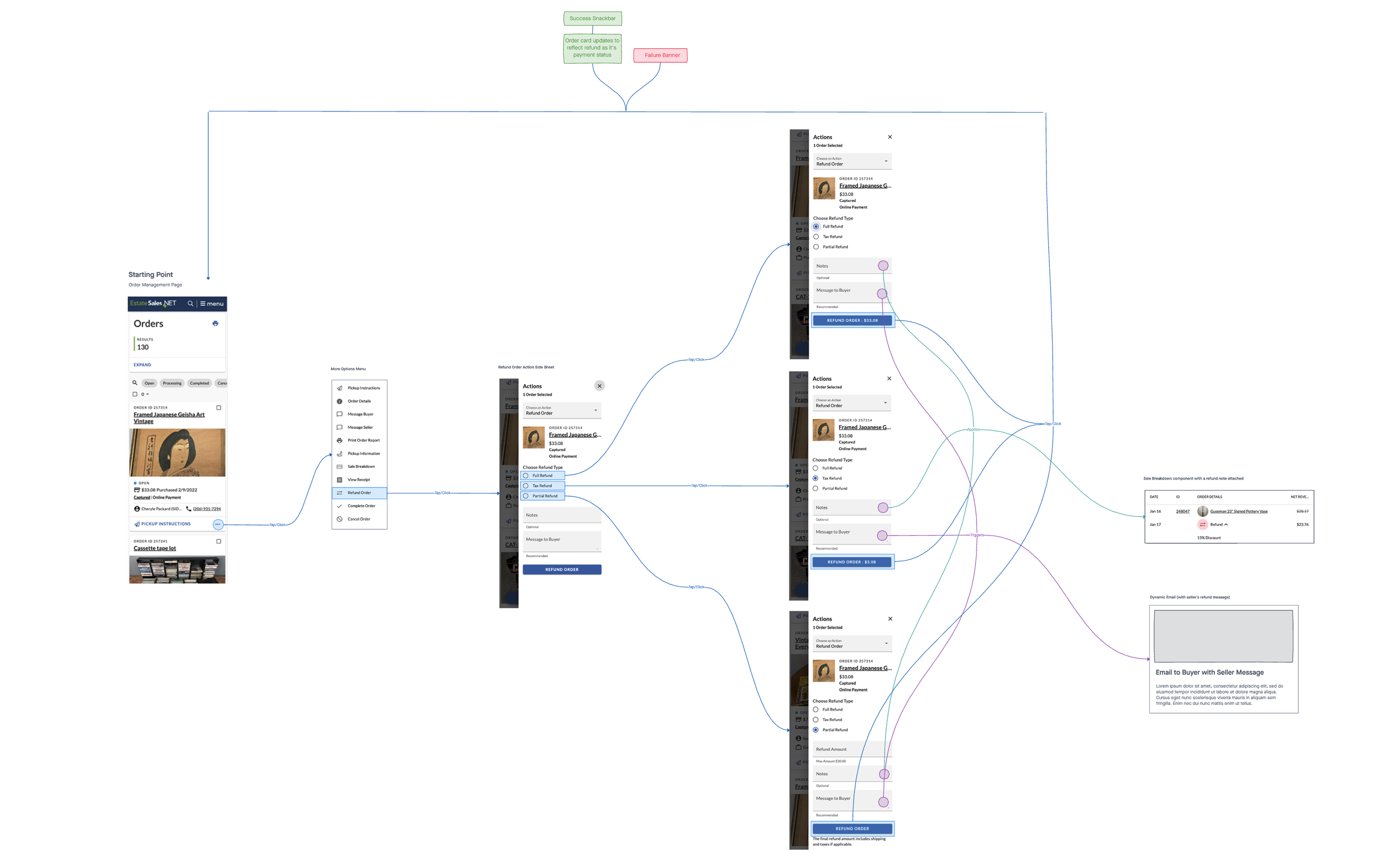The image size is (1388, 868).
Task: Click the Pickup Information icon in menu
Action: [339, 453]
